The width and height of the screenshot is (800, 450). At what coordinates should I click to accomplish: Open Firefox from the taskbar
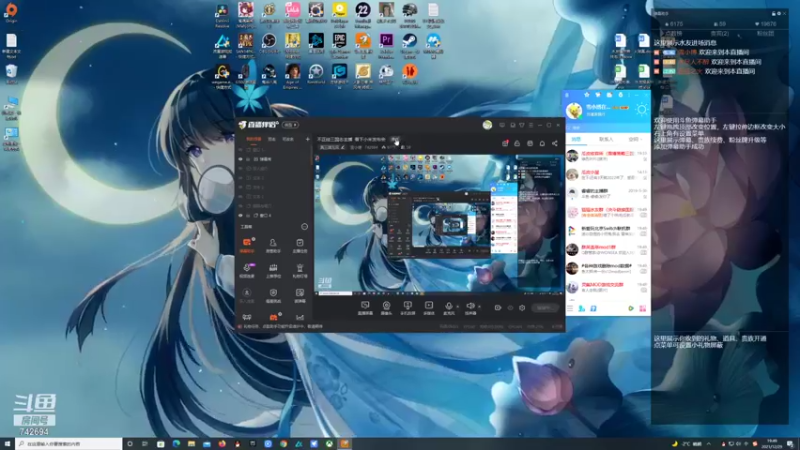click(222, 444)
